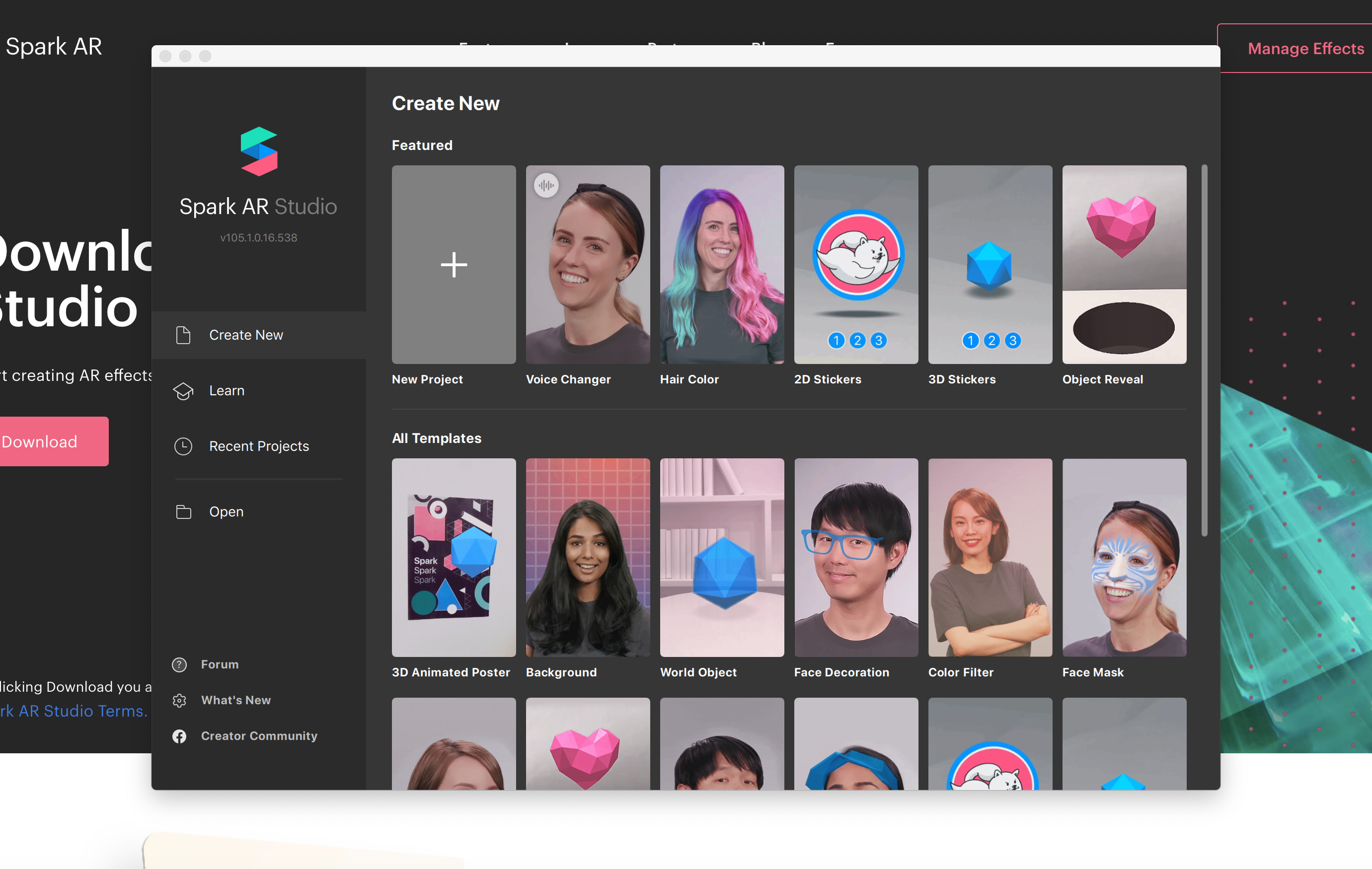Click the Open project button

[x=225, y=511]
